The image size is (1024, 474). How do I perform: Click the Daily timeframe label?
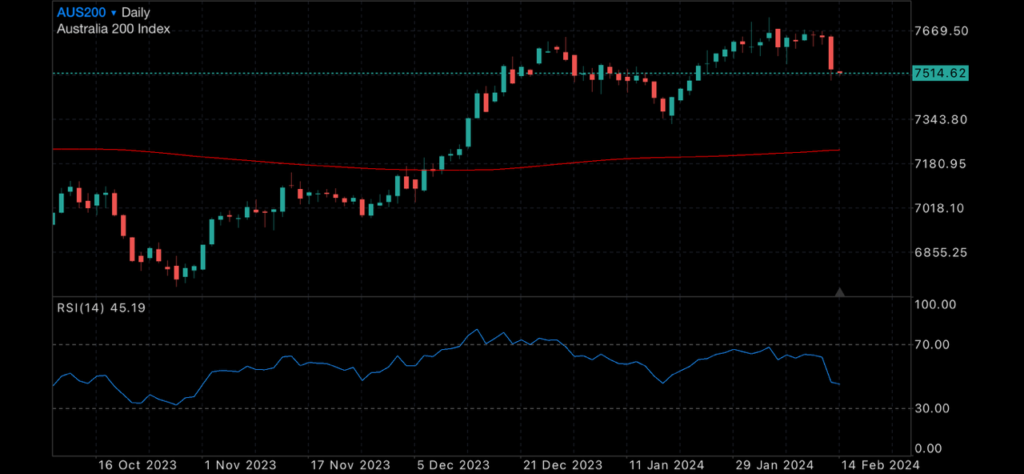click(135, 12)
